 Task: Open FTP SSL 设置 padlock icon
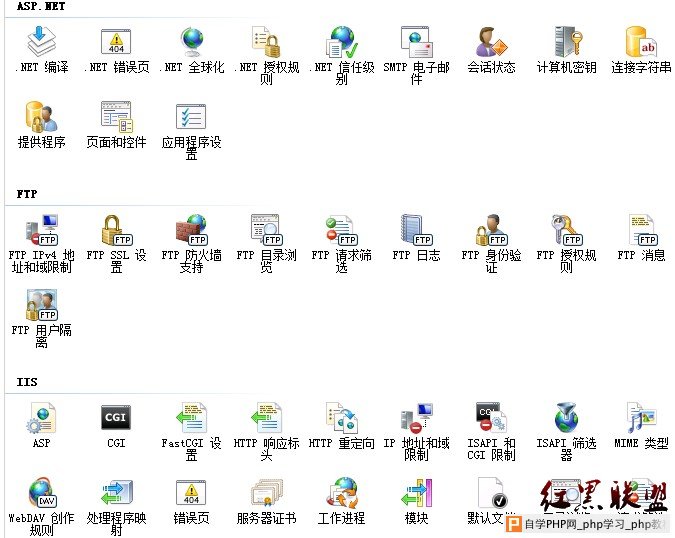click(116, 229)
